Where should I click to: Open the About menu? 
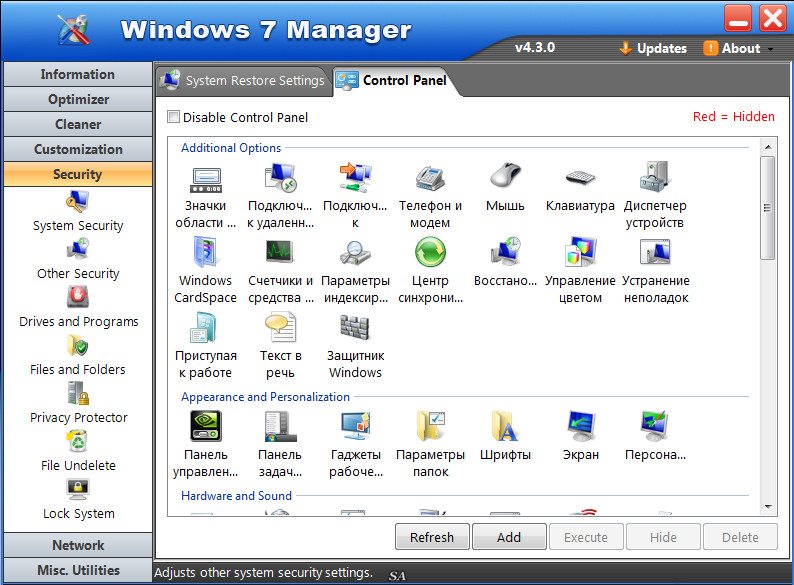[x=732, y=48]
